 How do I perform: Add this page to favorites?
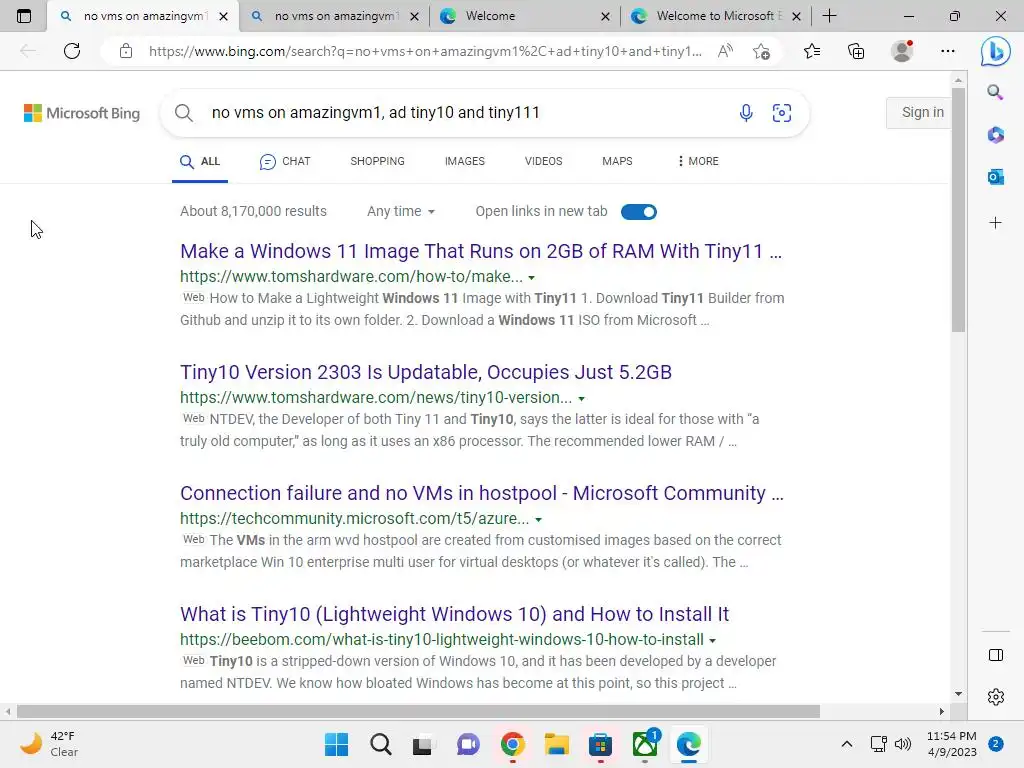pos(761,51)
